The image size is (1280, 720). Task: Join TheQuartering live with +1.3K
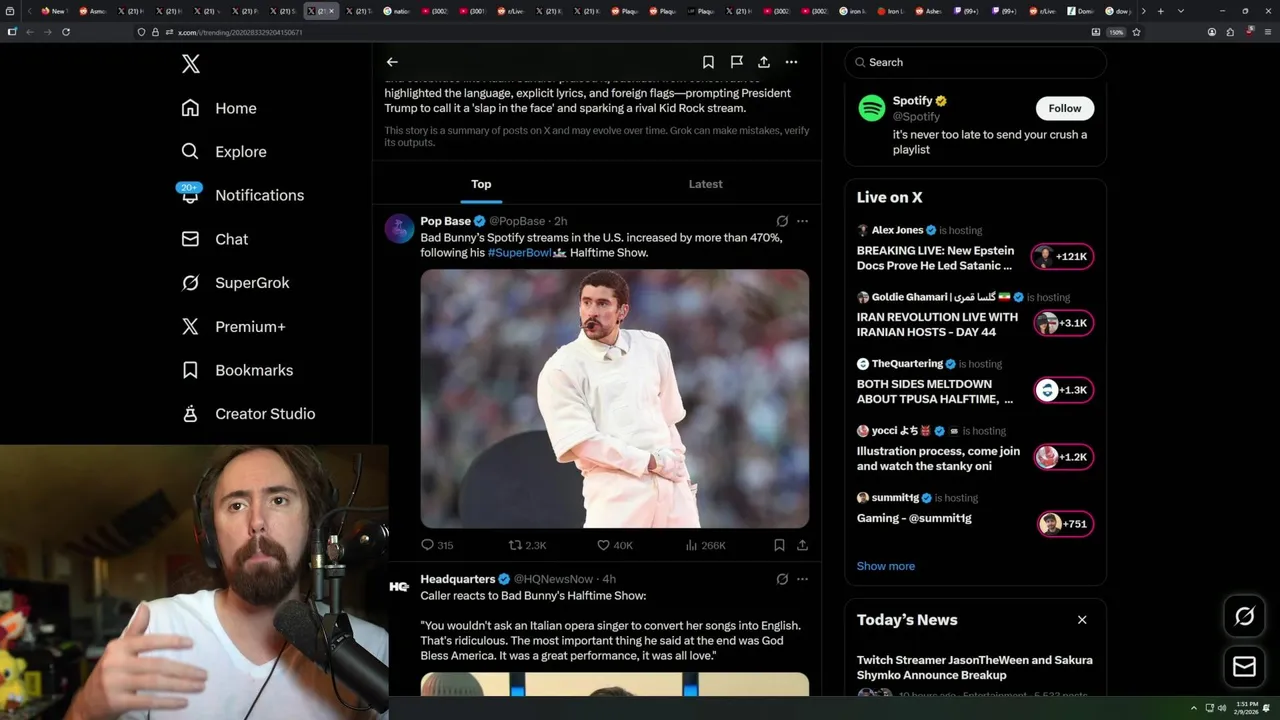coord(1063,390)
